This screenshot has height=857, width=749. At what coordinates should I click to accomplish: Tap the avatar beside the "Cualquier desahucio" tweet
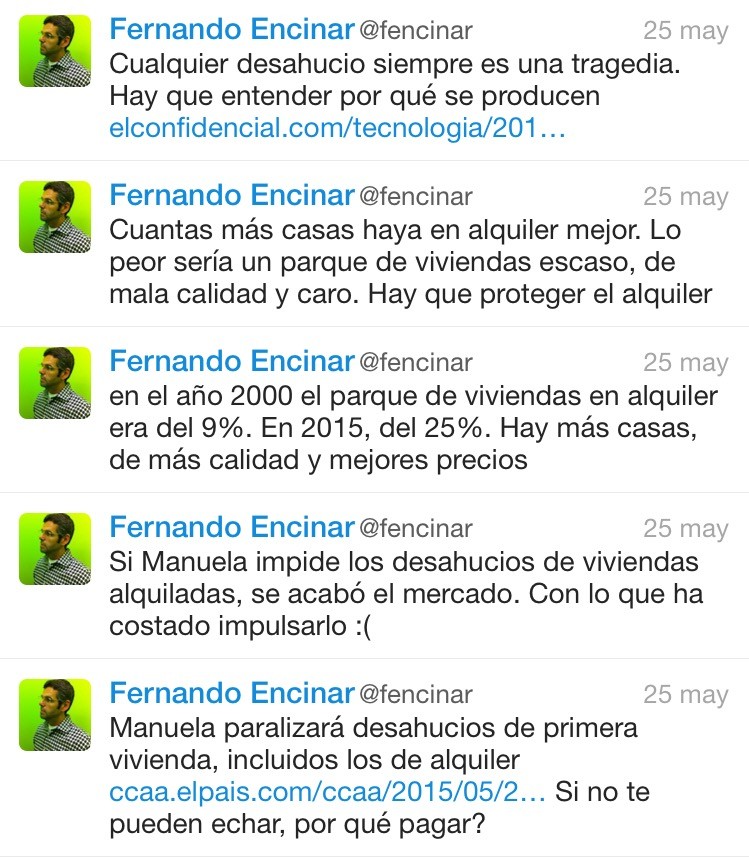(x=55, y=51)
